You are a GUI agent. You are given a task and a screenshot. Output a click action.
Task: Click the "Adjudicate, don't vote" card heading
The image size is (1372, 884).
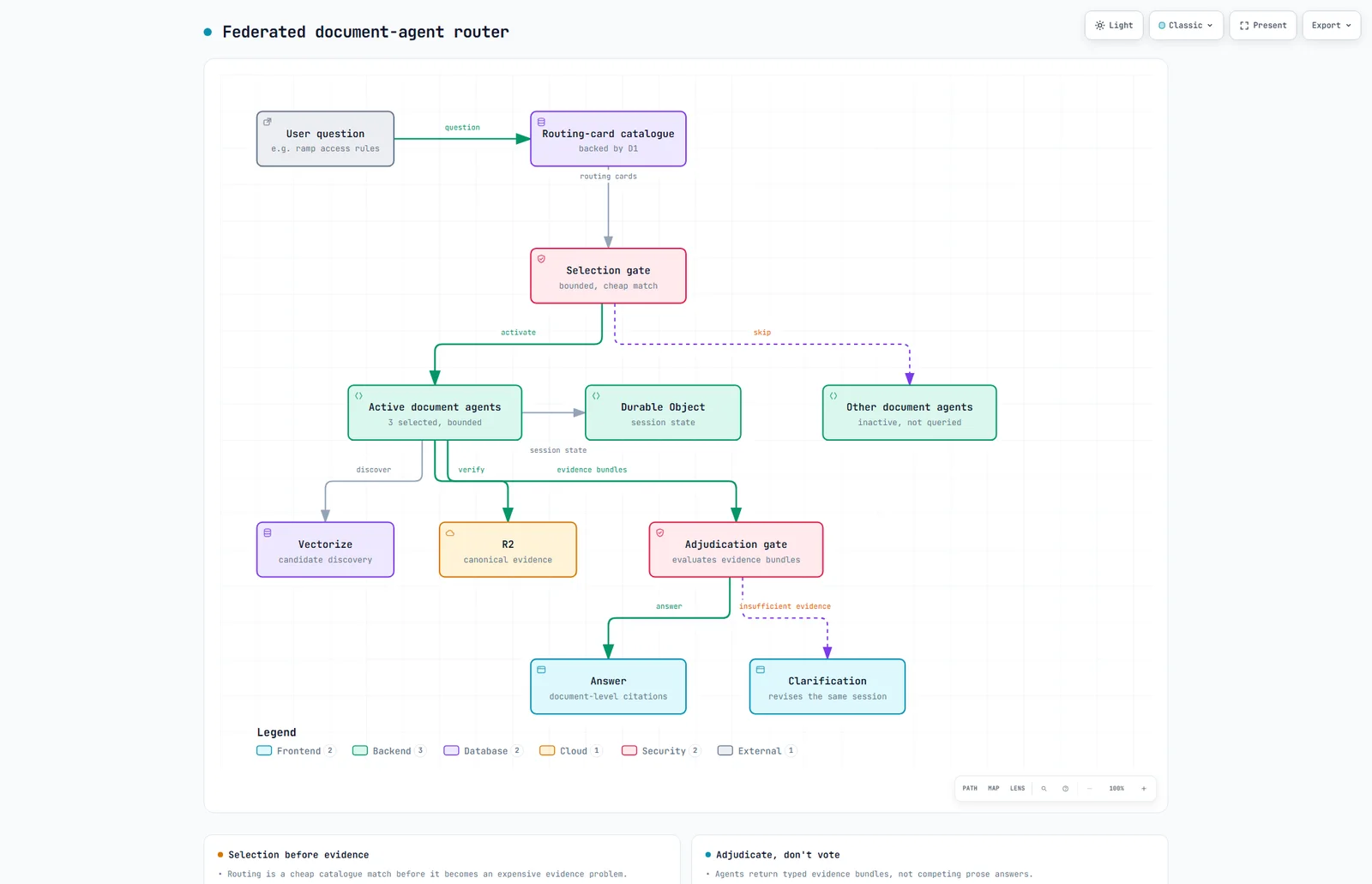[x=778, y=855]
